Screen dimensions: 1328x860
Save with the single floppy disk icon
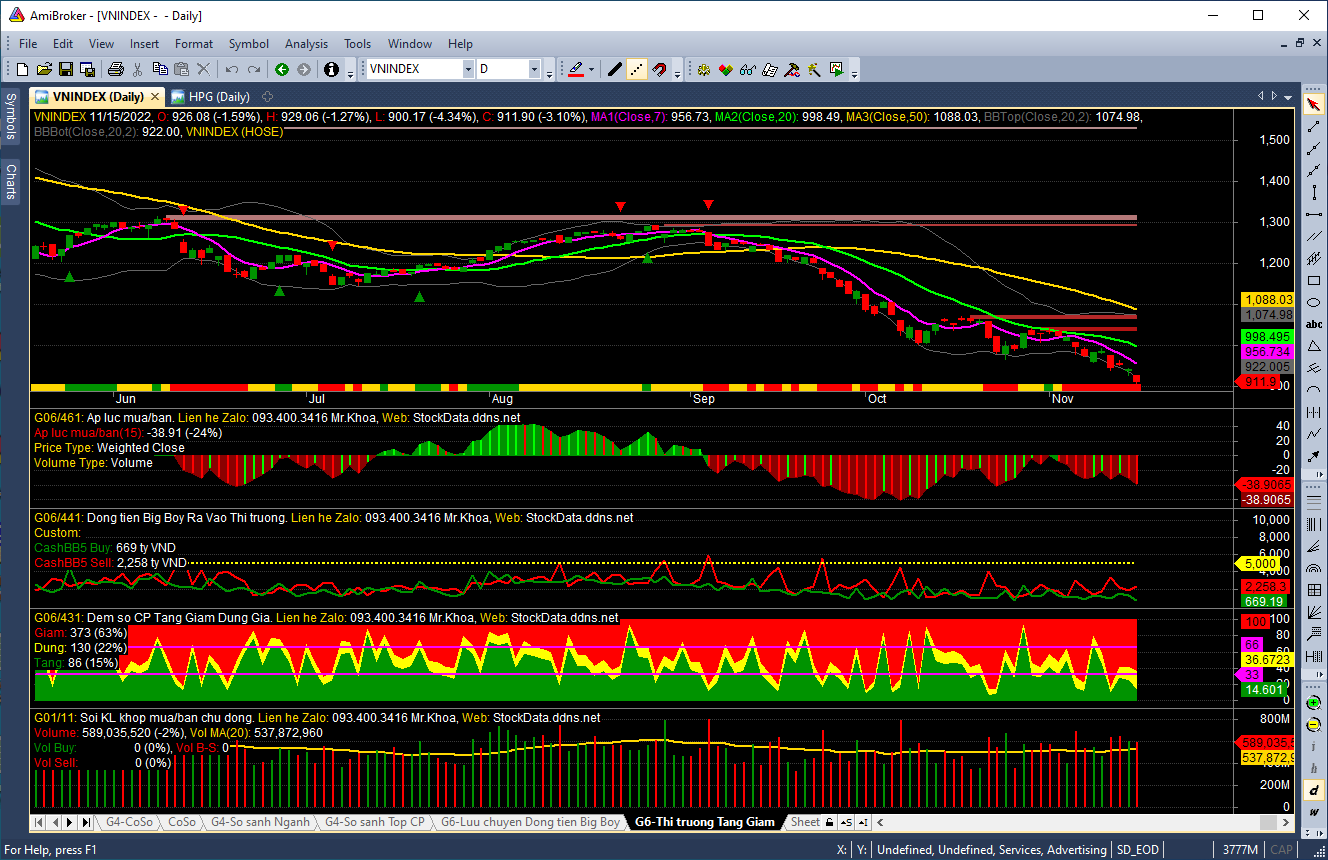[x=66, y=69]
